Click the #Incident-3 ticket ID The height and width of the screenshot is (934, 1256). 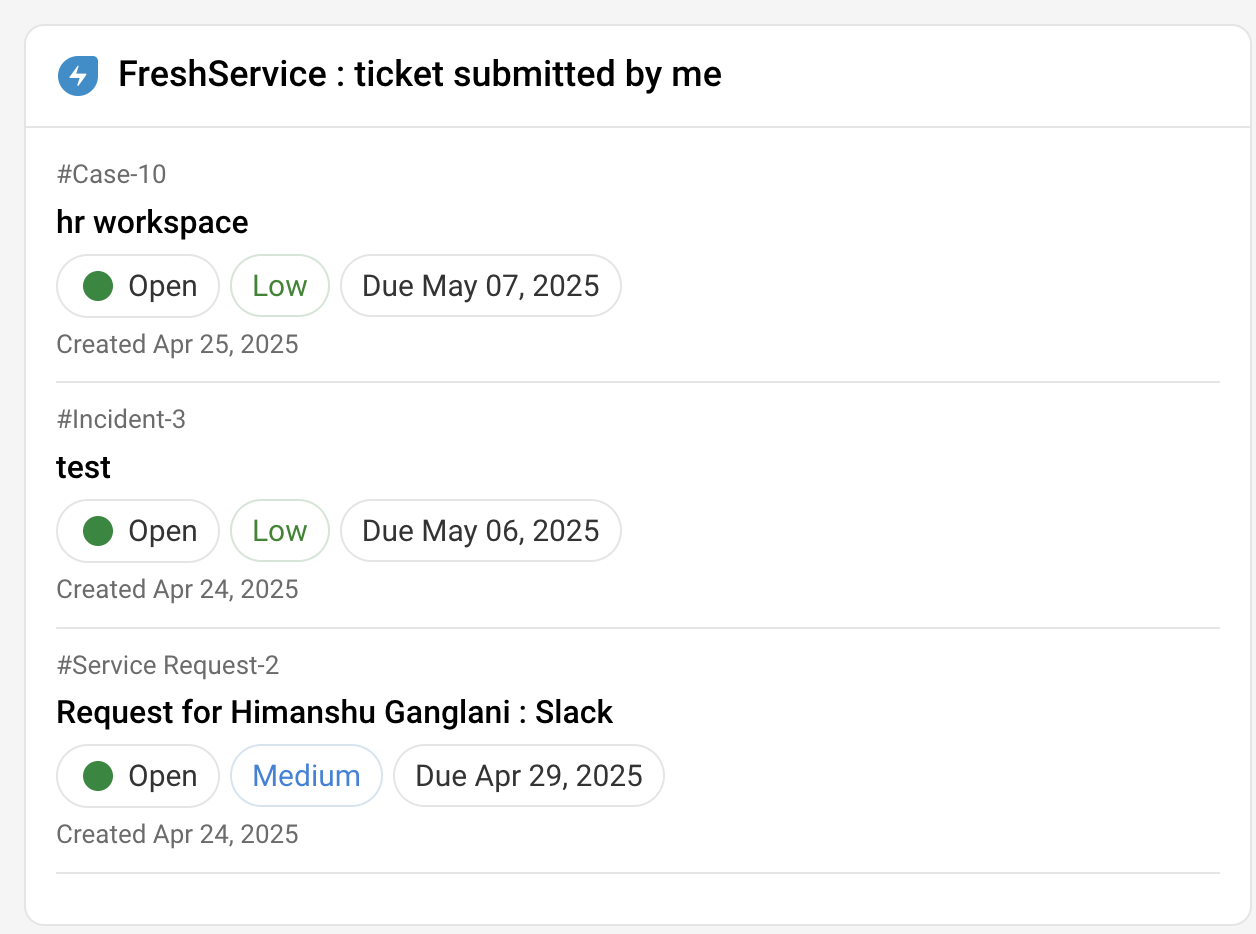click(121, 419)
